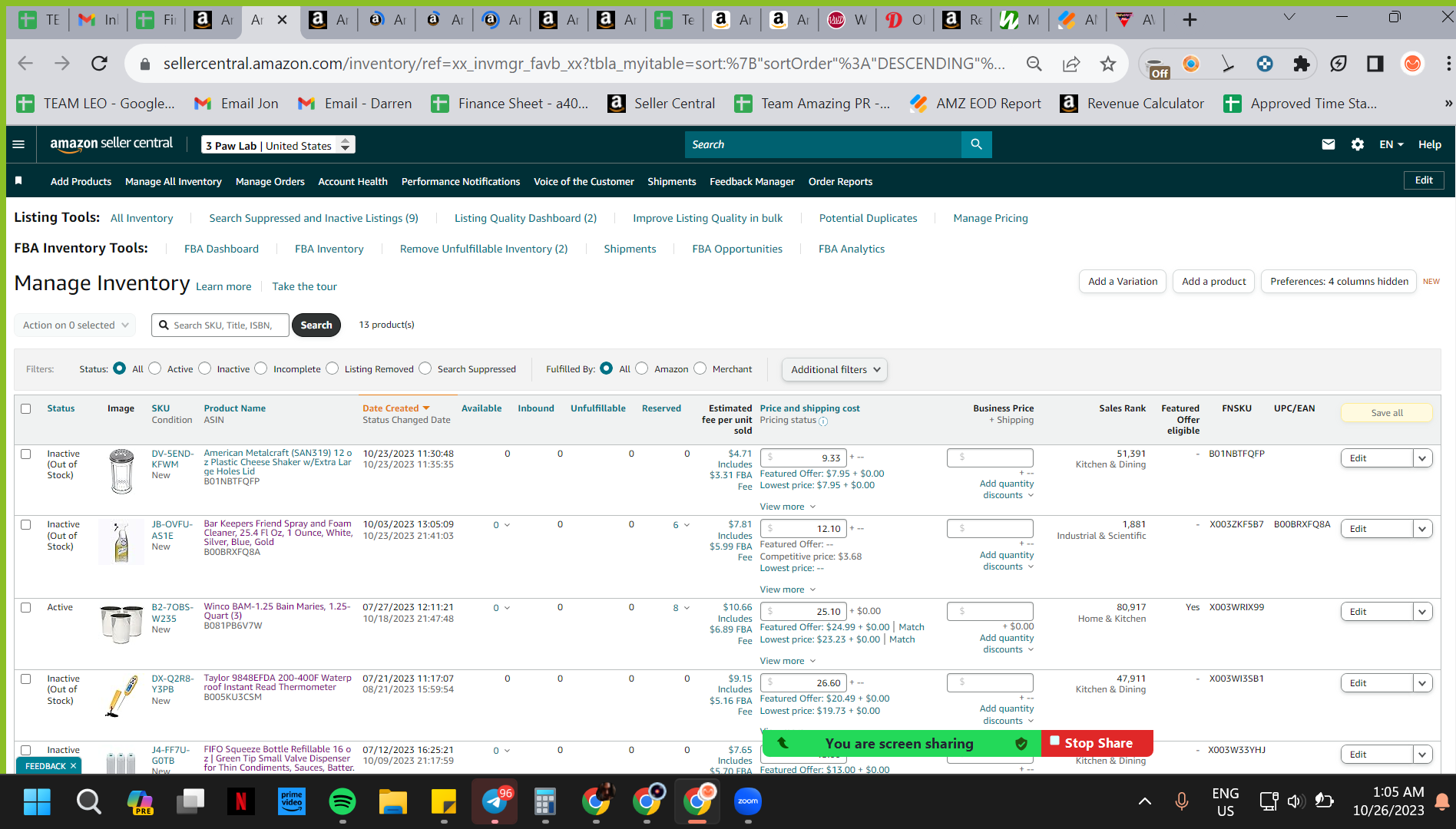The height and width of the screenshot is (829, 1456).
Task: Click the share page icon in address bar
Action: tap(1071, 64)
